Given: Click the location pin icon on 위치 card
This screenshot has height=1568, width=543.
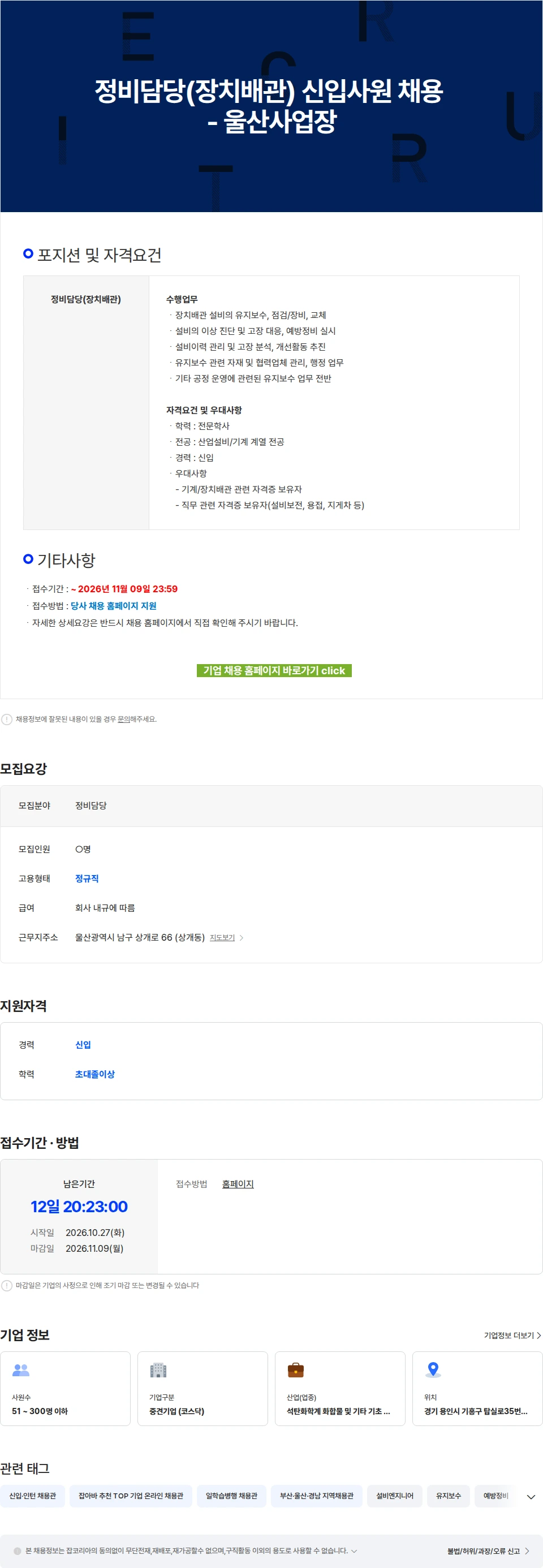Looking at the screenshot, I should (x=433, y=1369).
